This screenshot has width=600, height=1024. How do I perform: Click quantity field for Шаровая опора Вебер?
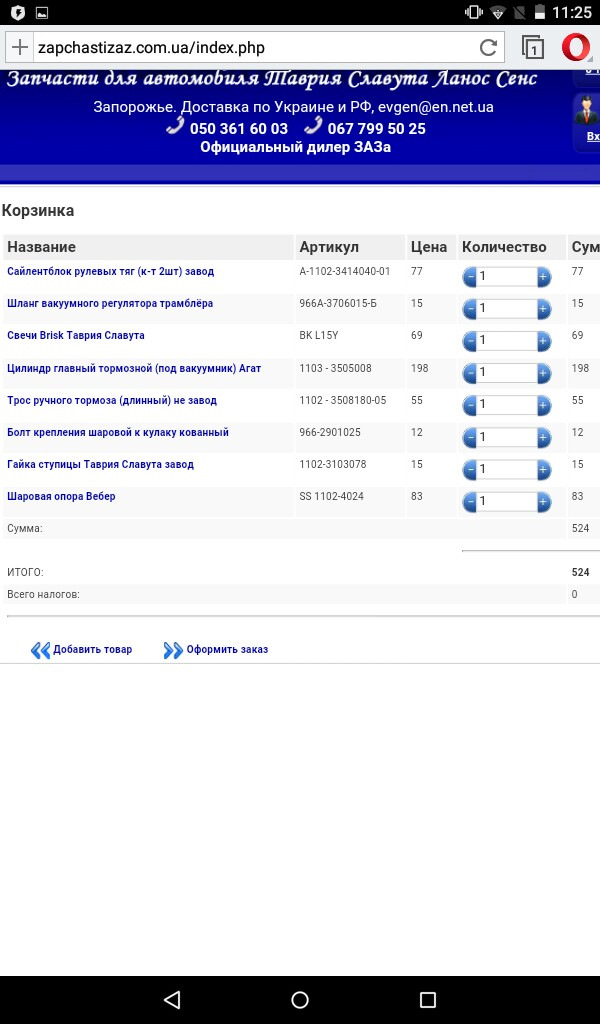click(507, 502)
